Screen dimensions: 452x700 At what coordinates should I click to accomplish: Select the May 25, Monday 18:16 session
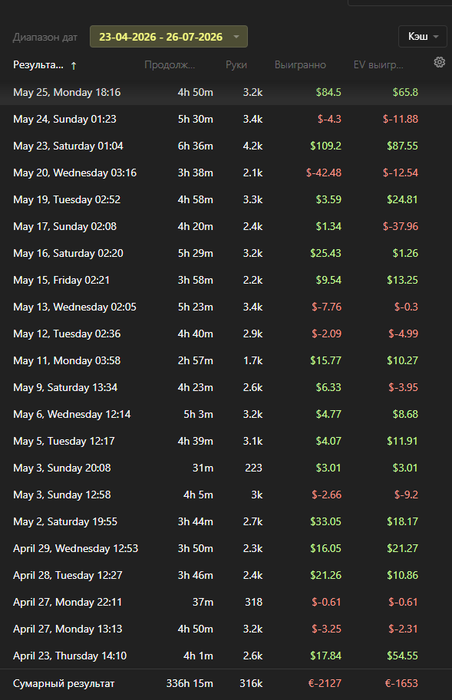coord(226,92)
